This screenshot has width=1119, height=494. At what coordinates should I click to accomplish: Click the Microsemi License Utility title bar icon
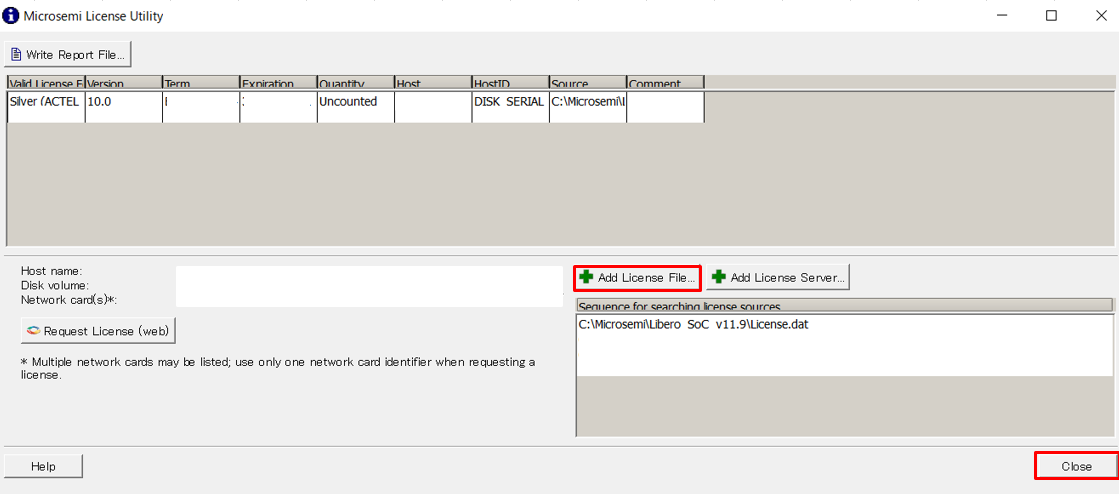(x=11, y=16)
